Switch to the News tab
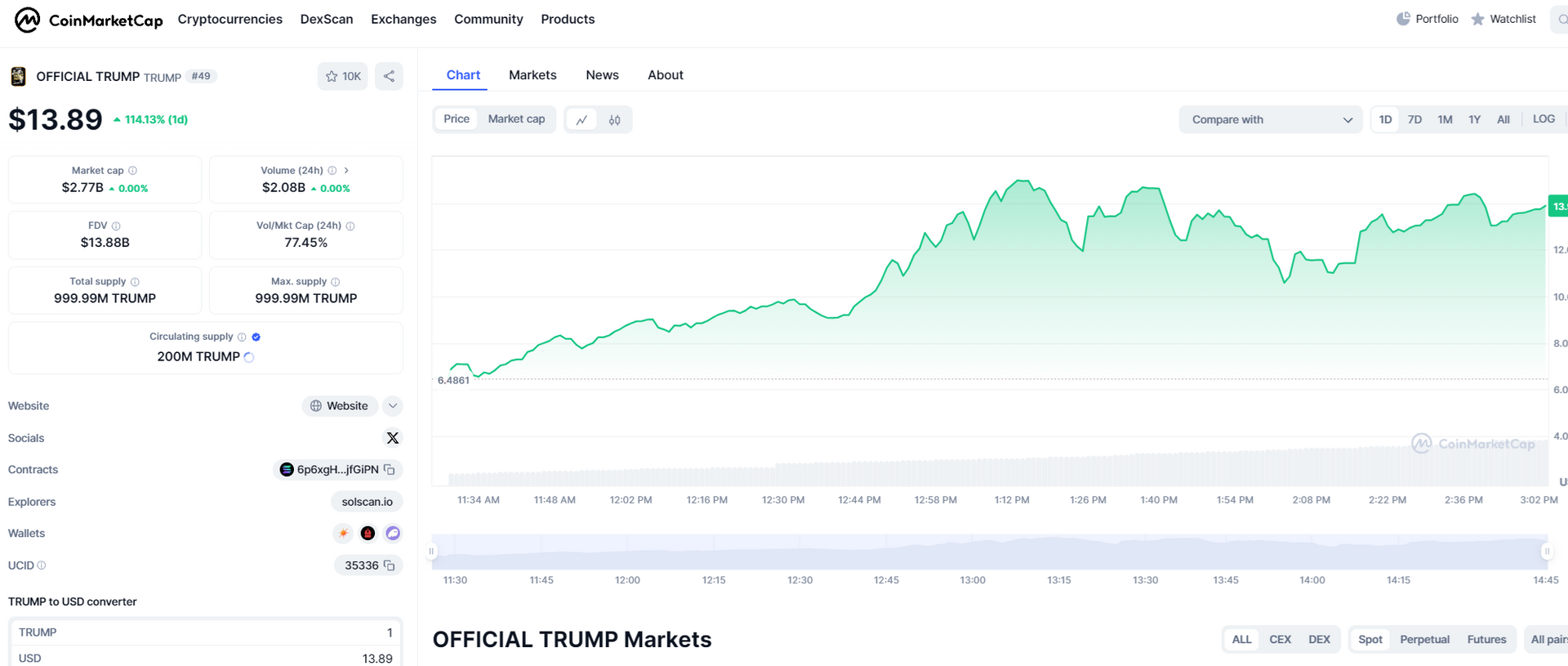 click(x=602, y=75)
